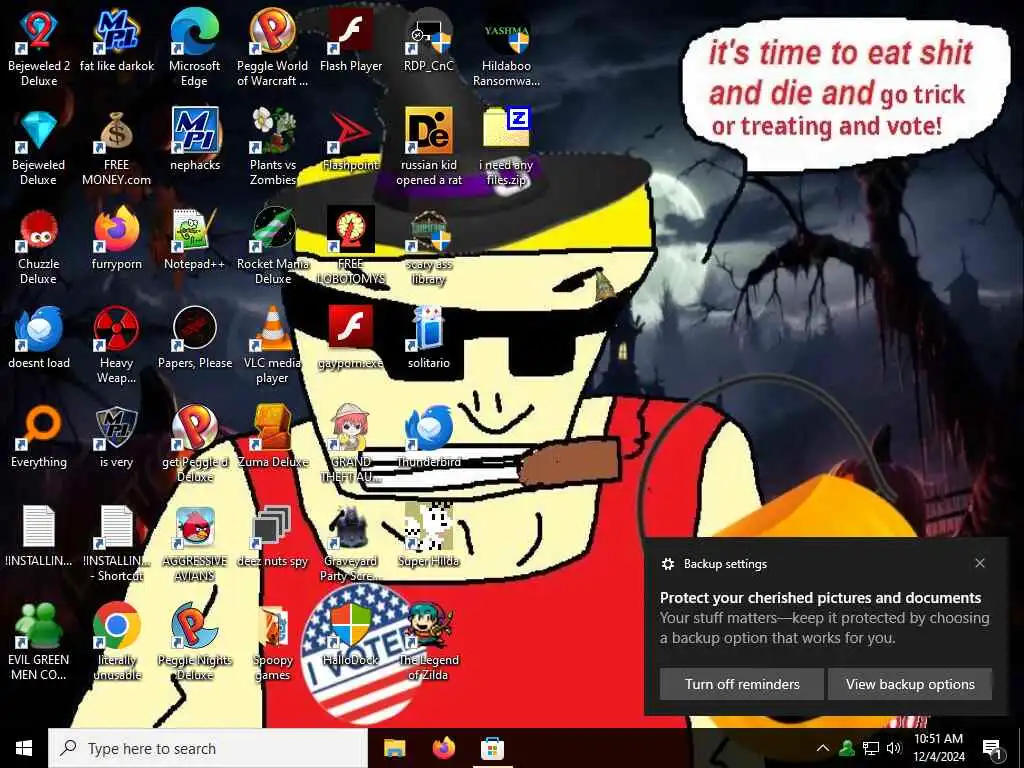Click the Turn off reminders button
Viewport: 1024px width, 768px height.
pyautogui.click(x=742, y=684)
